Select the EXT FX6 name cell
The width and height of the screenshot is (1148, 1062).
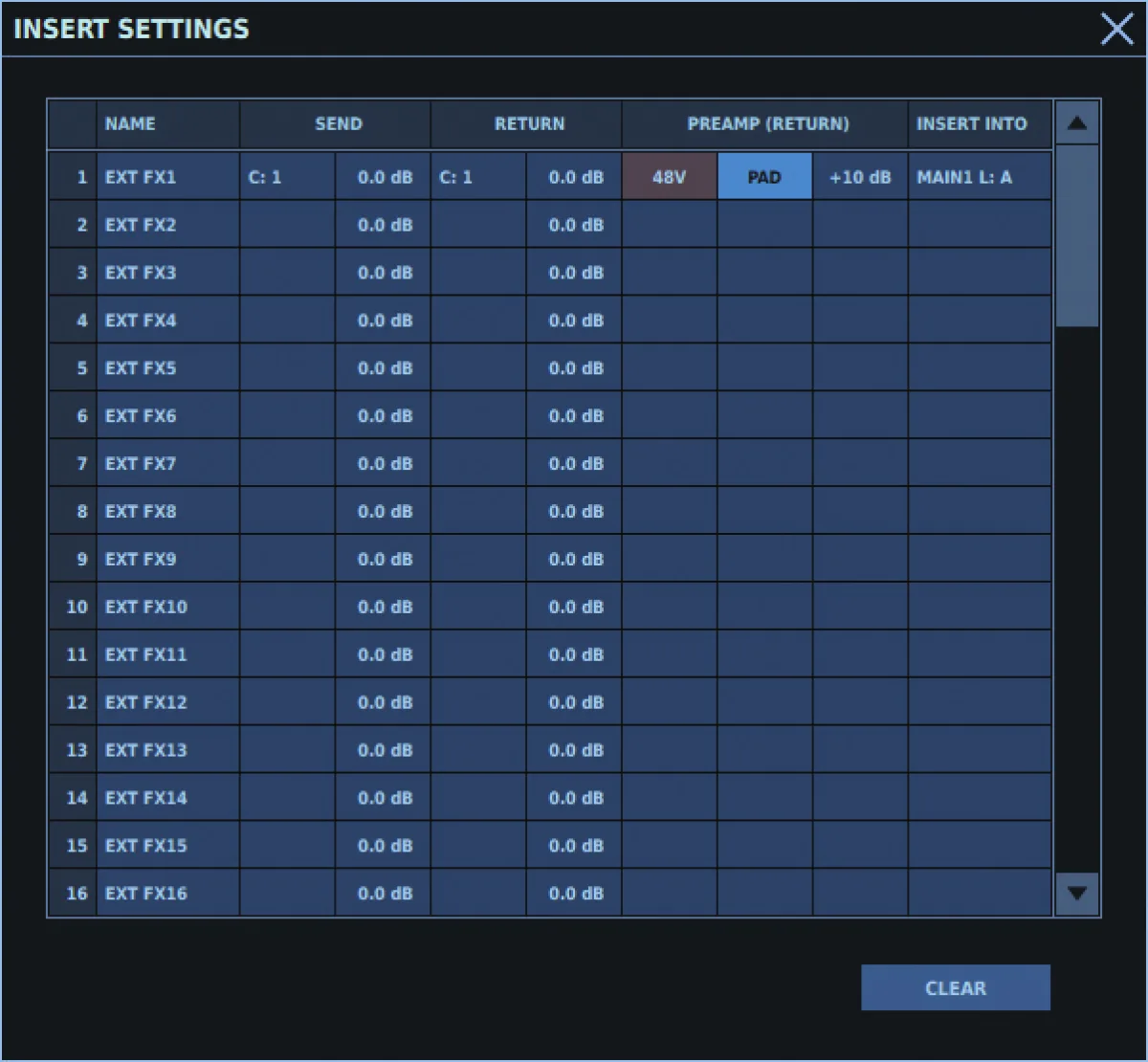pos(167,416)
